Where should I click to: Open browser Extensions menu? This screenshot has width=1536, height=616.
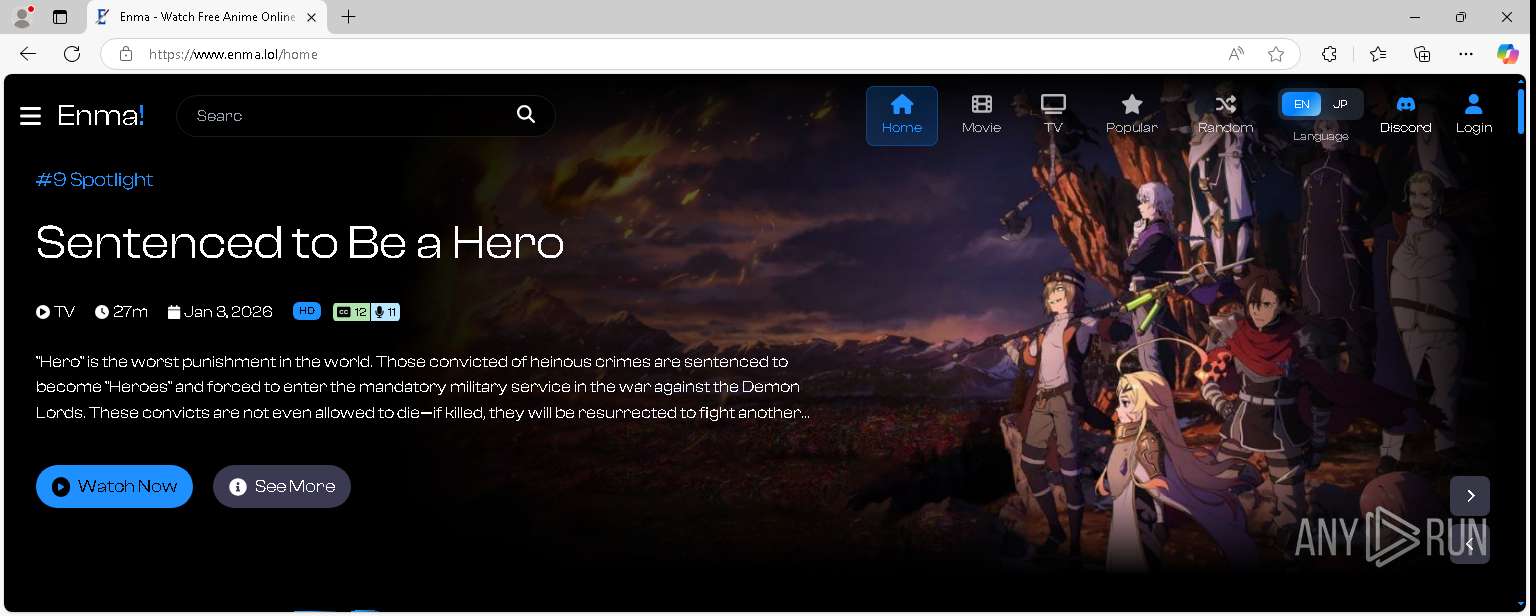tap(1329, 54)
